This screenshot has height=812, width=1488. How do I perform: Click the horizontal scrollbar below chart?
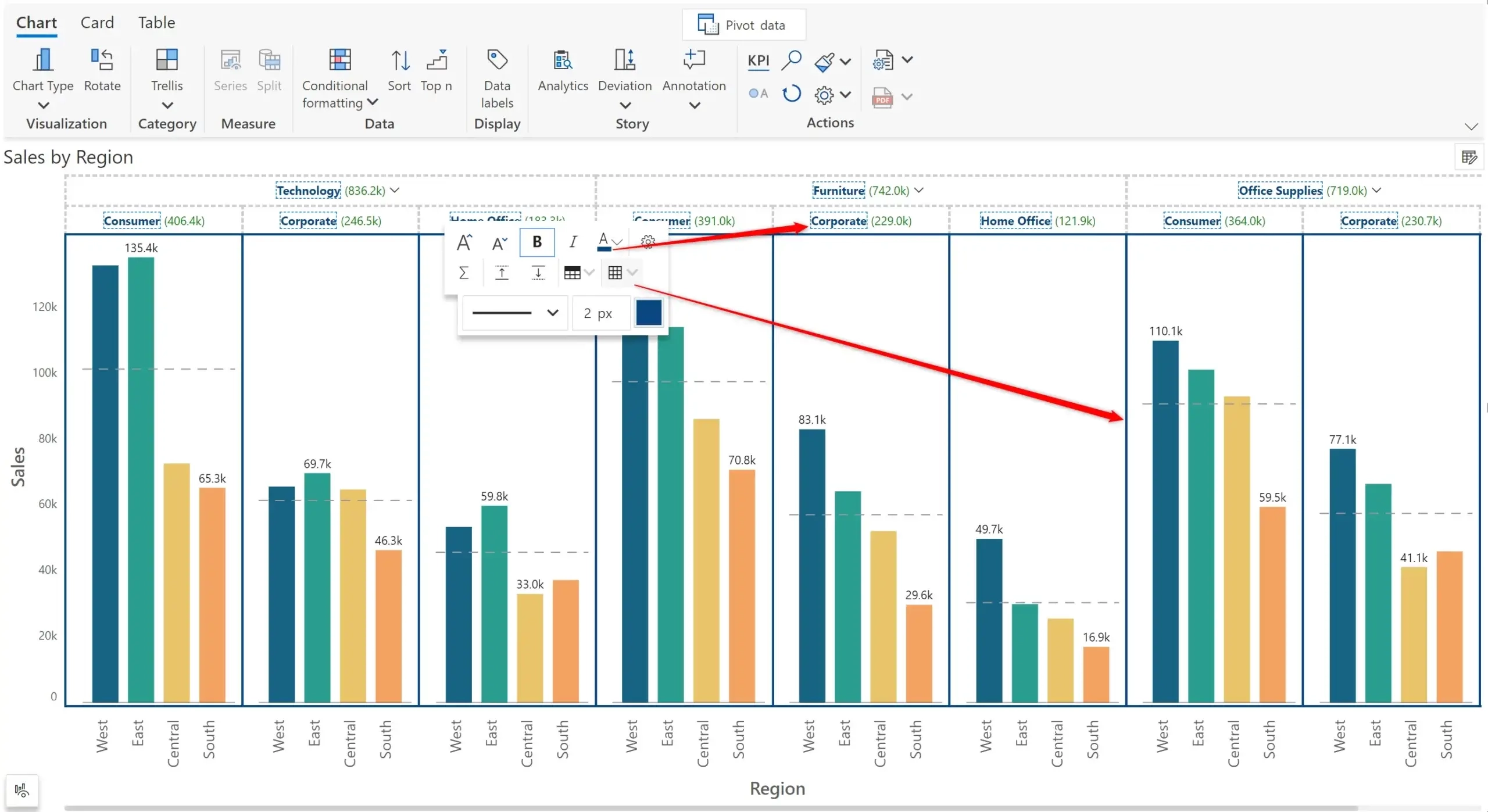pos(710,808)
